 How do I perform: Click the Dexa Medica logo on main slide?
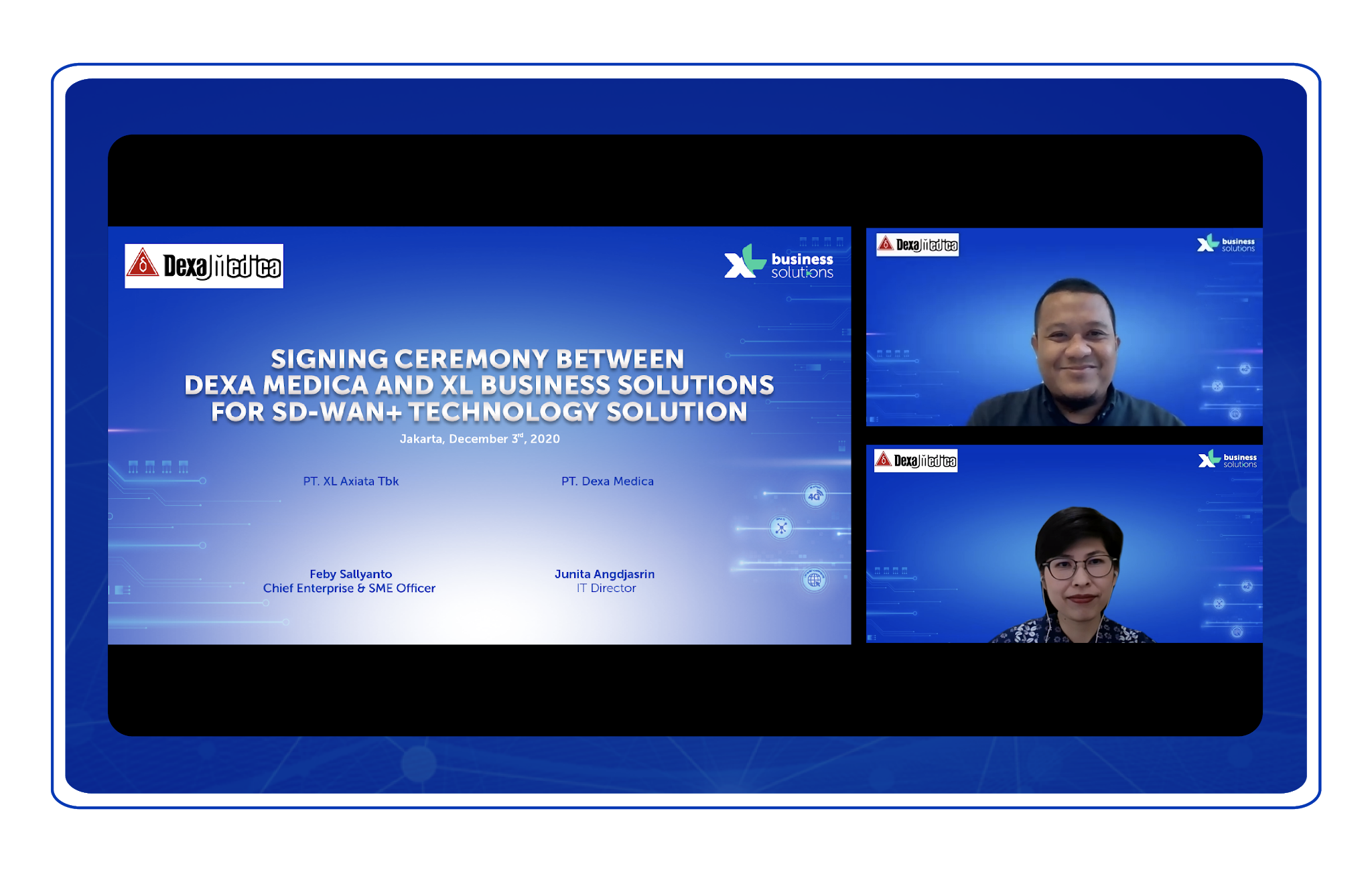coord(204,266)
